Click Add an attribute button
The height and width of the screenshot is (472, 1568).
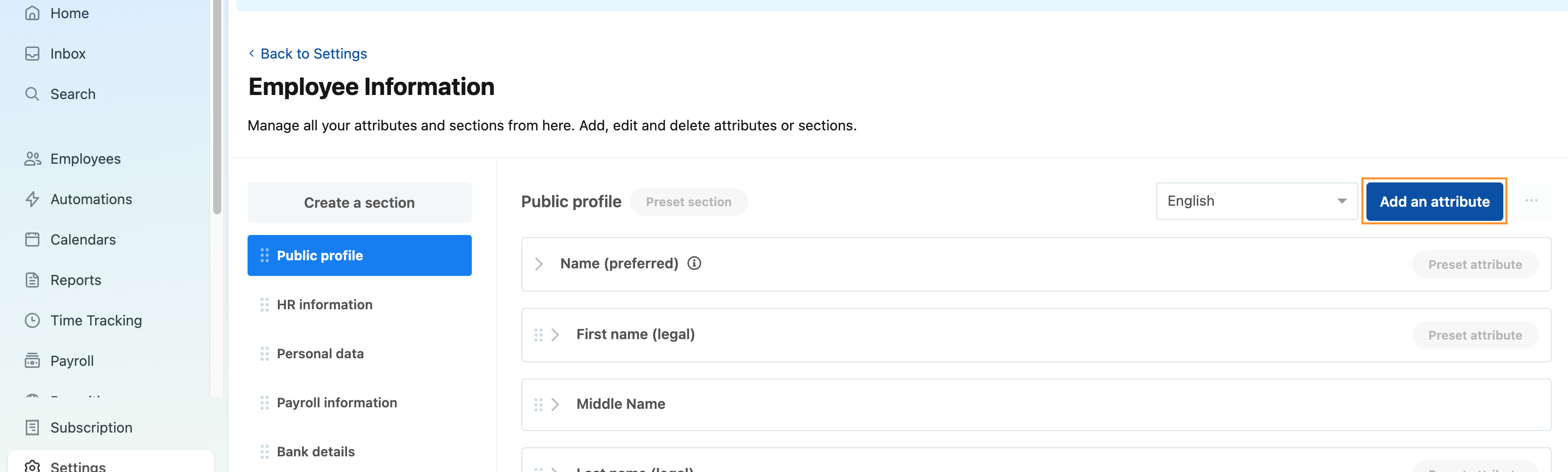(1434, 202)
